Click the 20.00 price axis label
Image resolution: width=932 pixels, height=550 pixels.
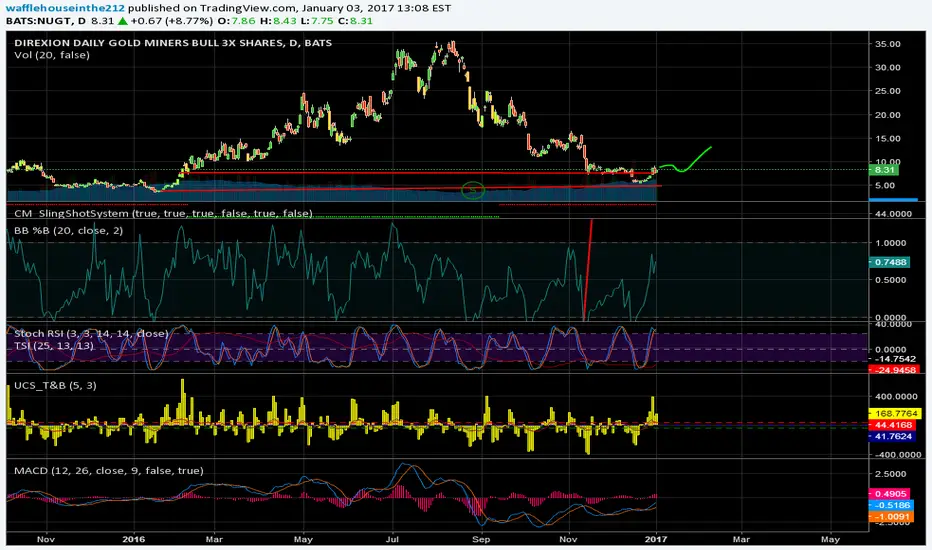887,115
